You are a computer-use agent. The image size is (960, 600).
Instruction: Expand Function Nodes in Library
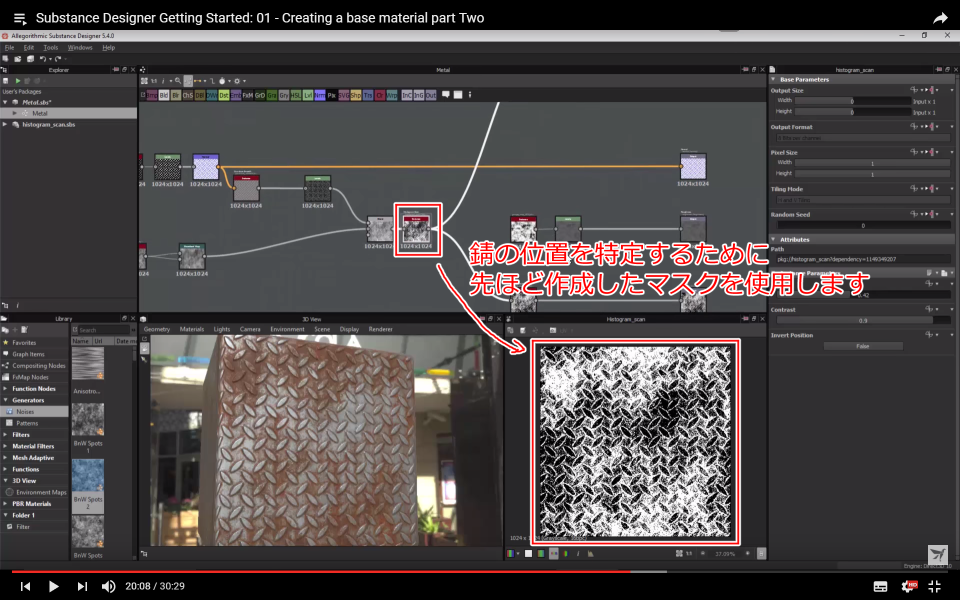pyautogui.click(x=6, y=389)
